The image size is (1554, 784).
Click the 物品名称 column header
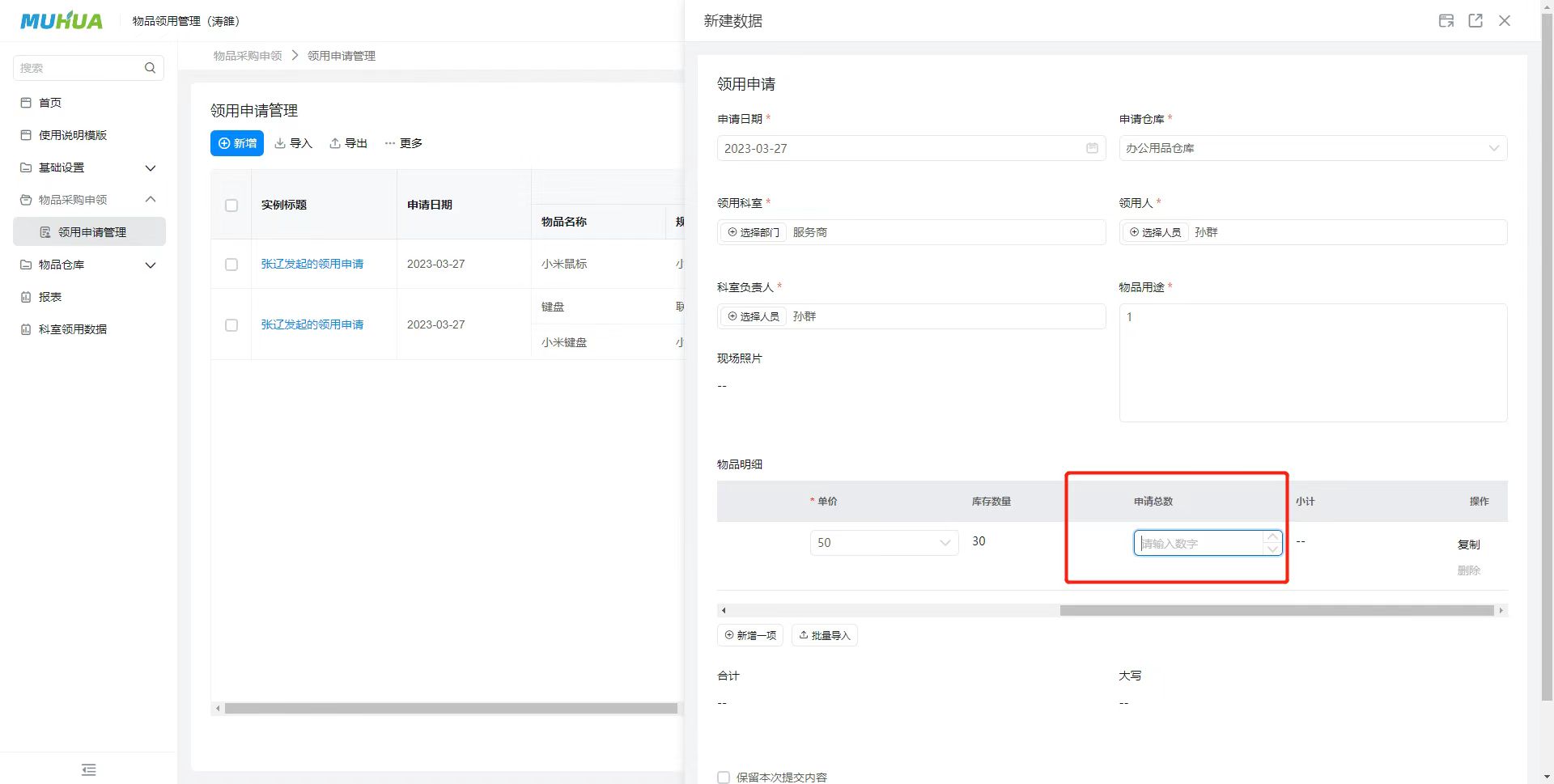pos(564,222)
